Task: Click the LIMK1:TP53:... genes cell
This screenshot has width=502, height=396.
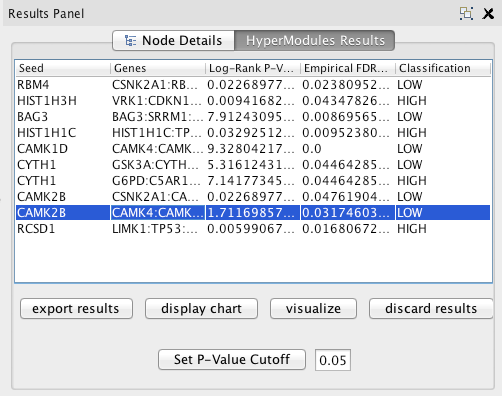Action: [158, 229]
